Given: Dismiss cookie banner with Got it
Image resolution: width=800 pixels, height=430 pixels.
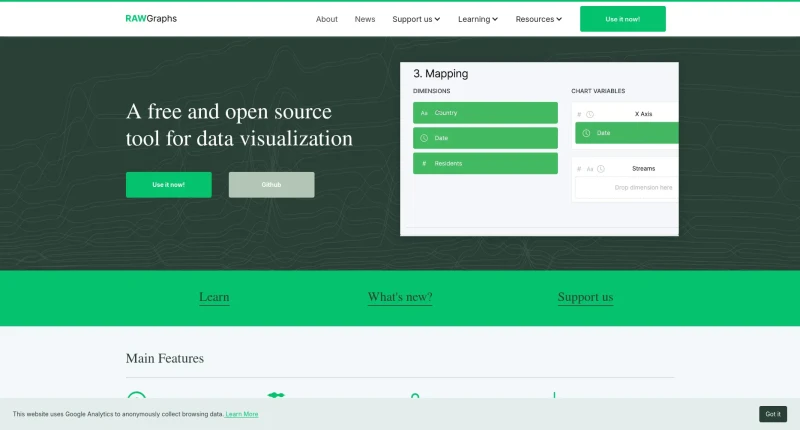Looking at the screenshot, I should click(x=773, y=414).
